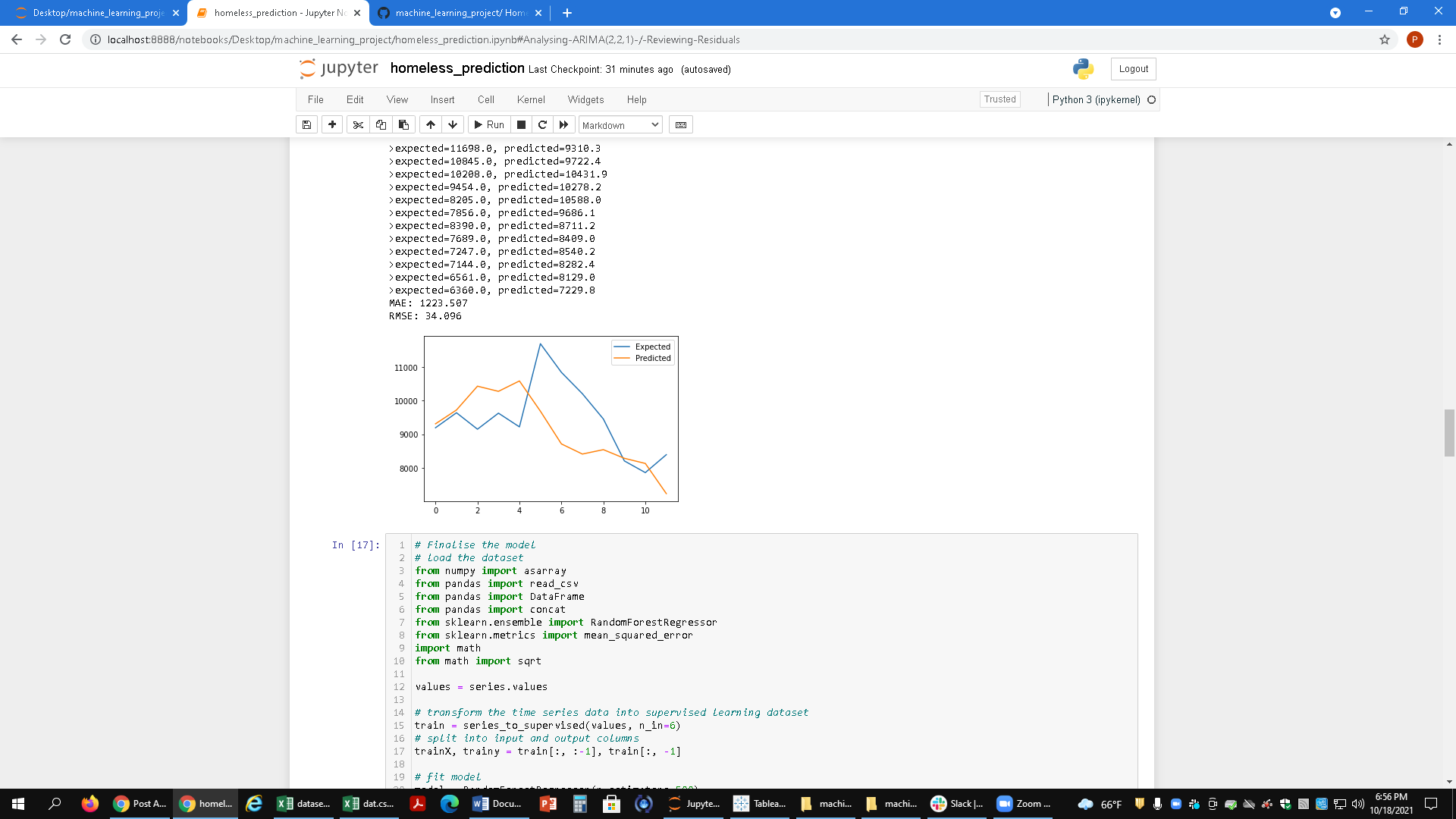Open the Chrome profile avatar
The height and width of the screenshot is (819, 1456).
tap(1414, 39)
